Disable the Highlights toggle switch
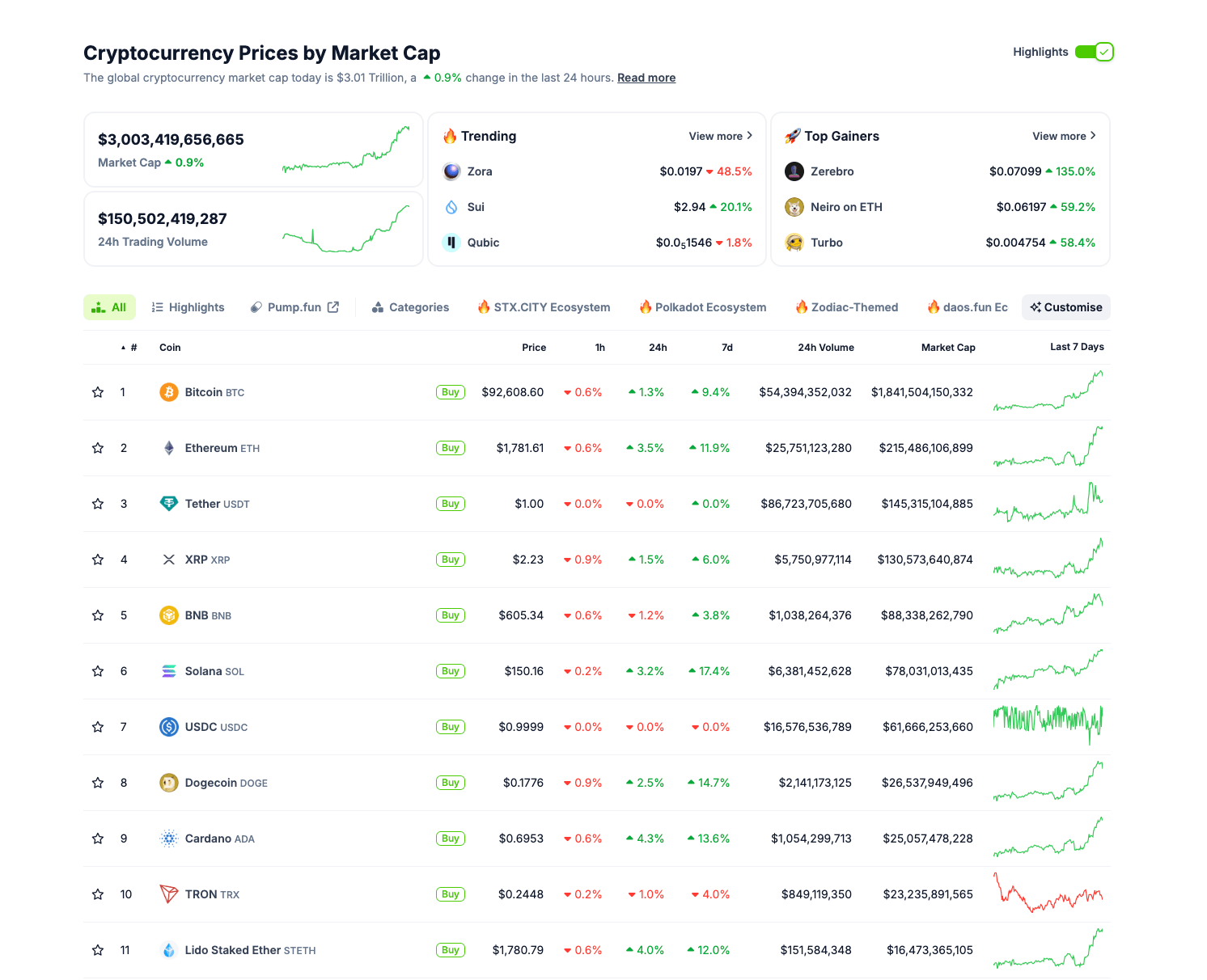 pyautogui.click(x=1095, y=51)
